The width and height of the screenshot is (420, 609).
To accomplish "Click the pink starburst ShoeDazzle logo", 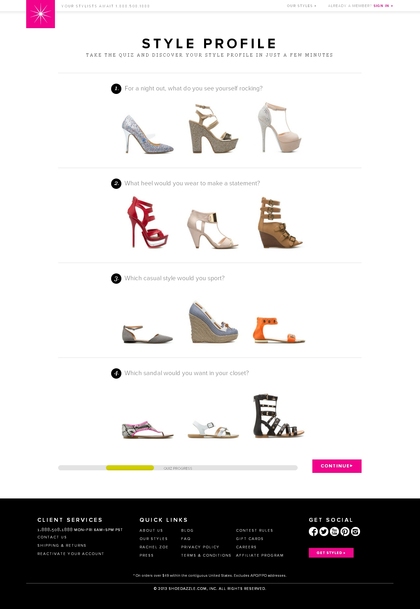I will (40, 14).
